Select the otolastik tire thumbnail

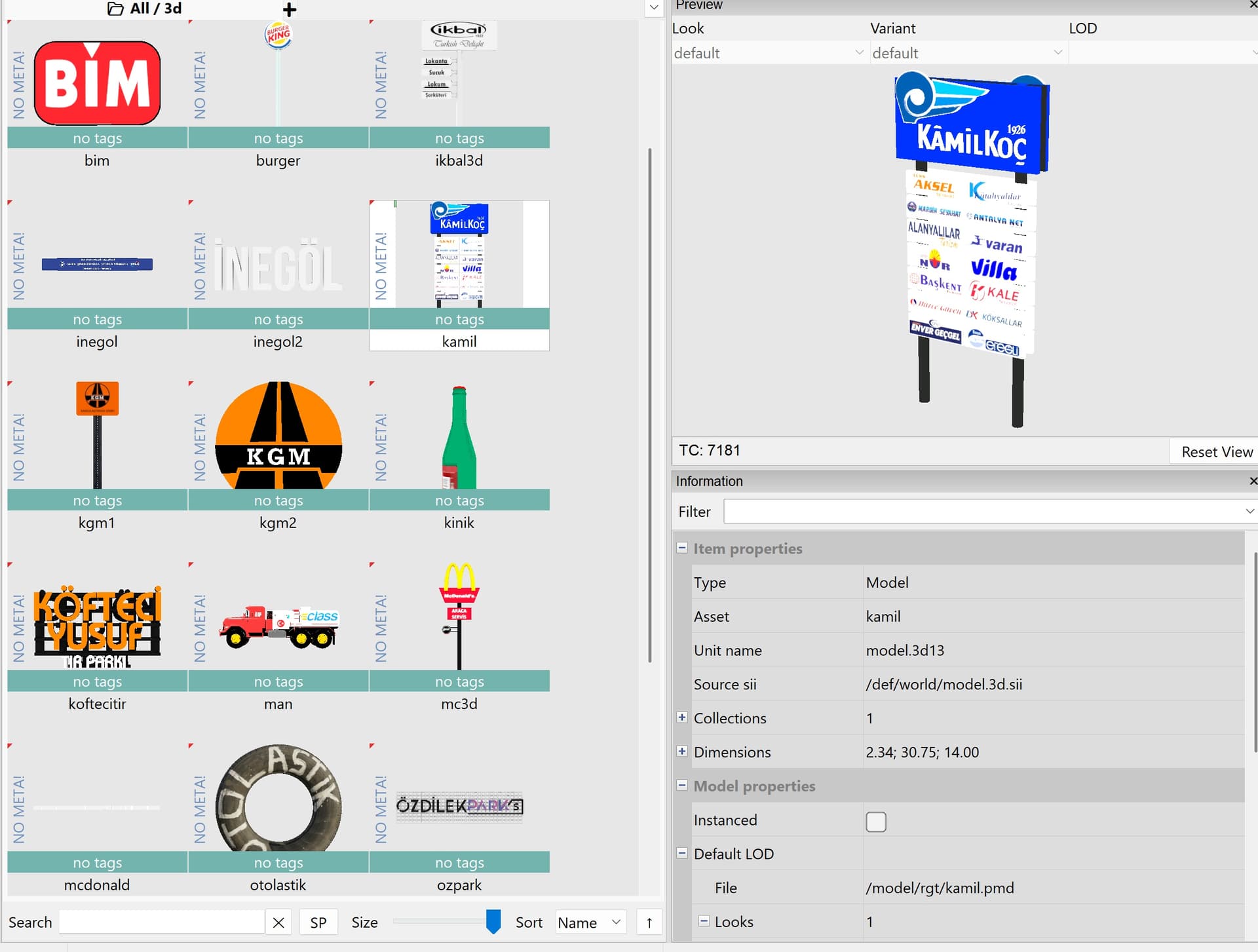(x=278, y=797)
